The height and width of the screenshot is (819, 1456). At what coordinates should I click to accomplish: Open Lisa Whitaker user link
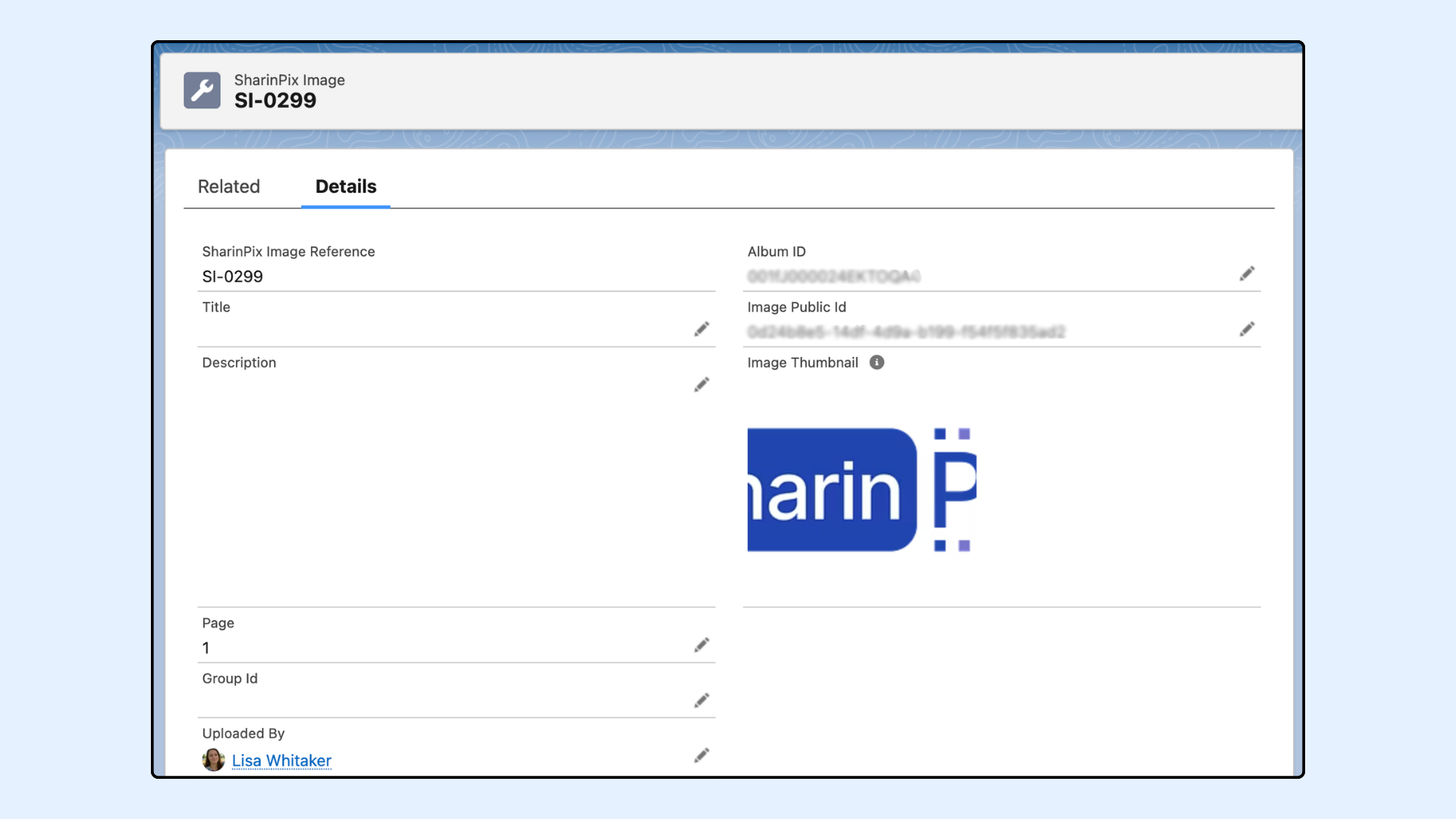281,761
